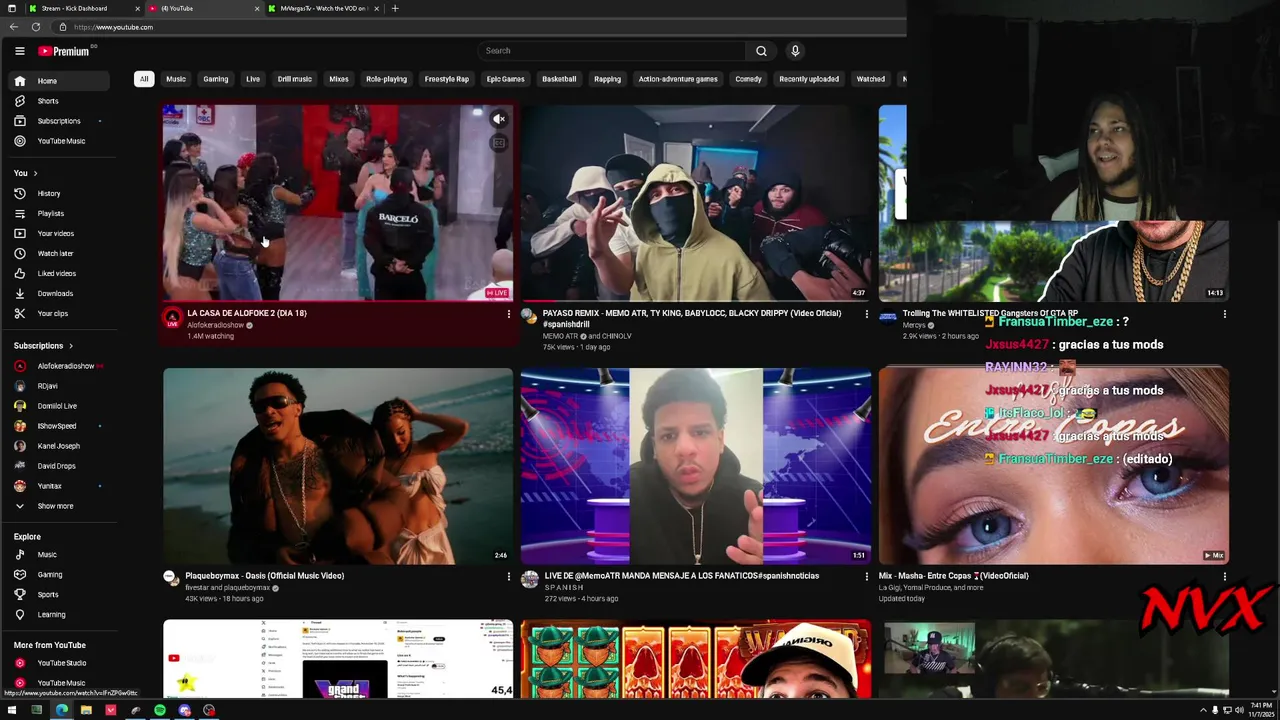The image size is (1280, 720).
Task: Open Shorts in the sidebar
Action: coord(59,101)
